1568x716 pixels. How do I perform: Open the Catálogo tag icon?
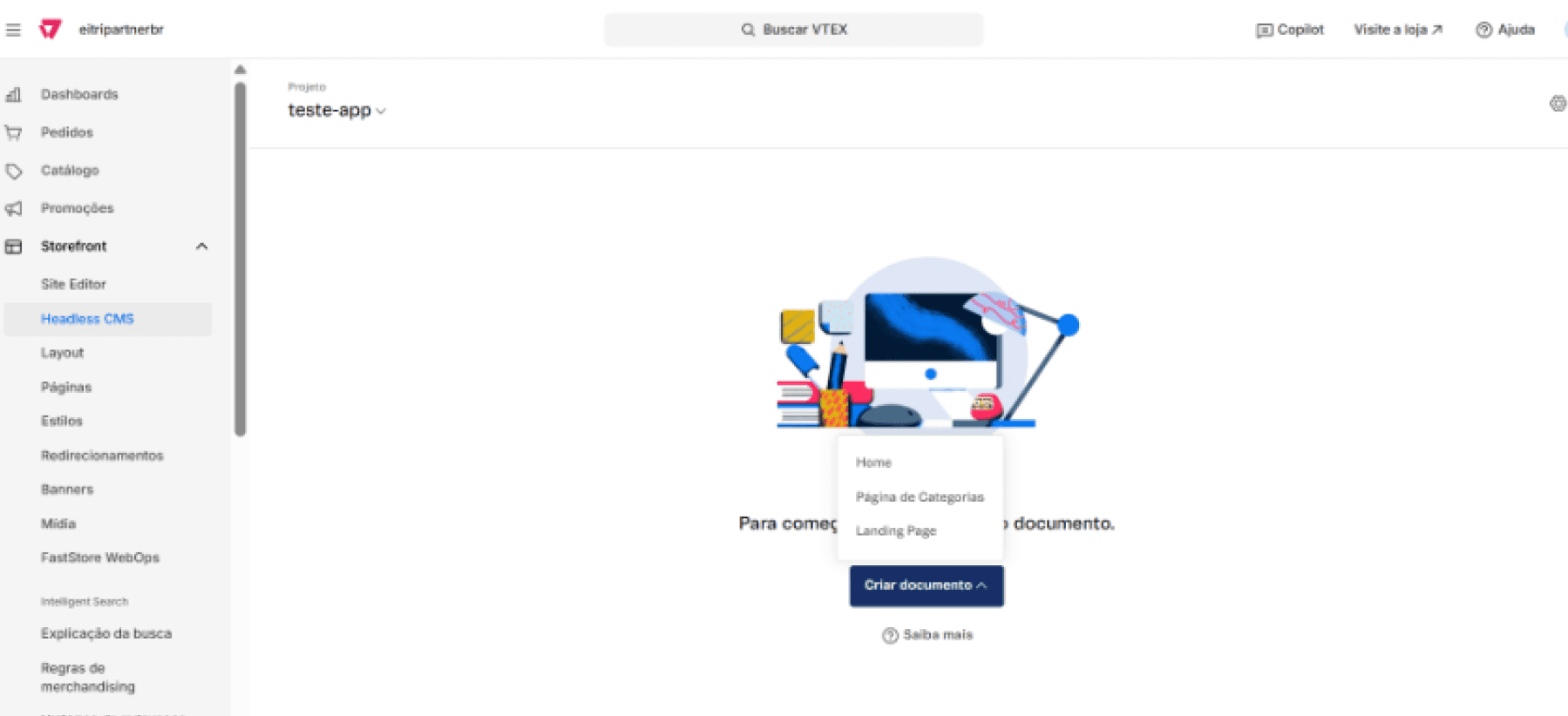click(13, 171)
